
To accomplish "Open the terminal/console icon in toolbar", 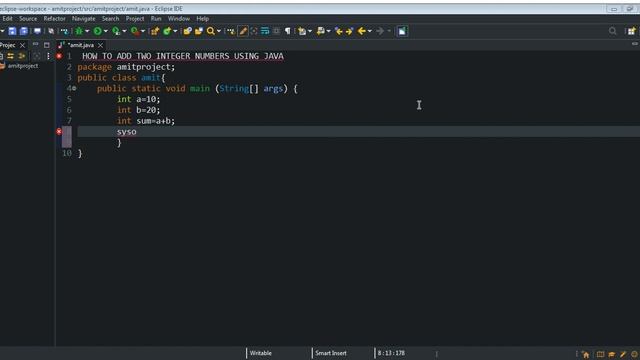I will (37, 31).
